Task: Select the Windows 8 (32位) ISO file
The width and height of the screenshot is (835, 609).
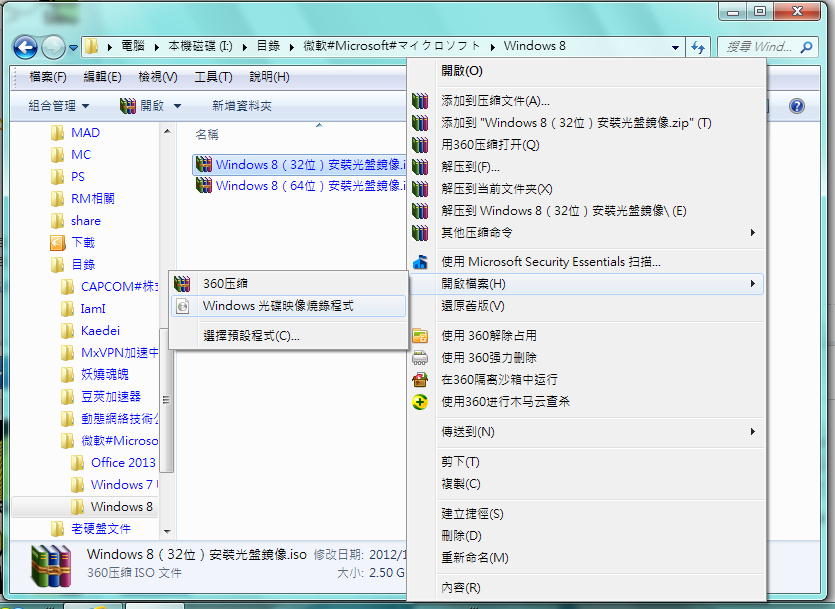Action: [300, 164]
